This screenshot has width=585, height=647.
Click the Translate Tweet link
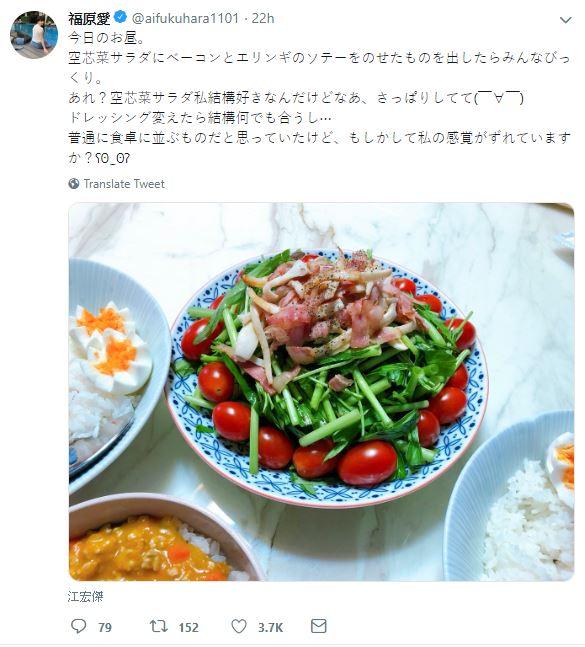(x=124, y=184)
